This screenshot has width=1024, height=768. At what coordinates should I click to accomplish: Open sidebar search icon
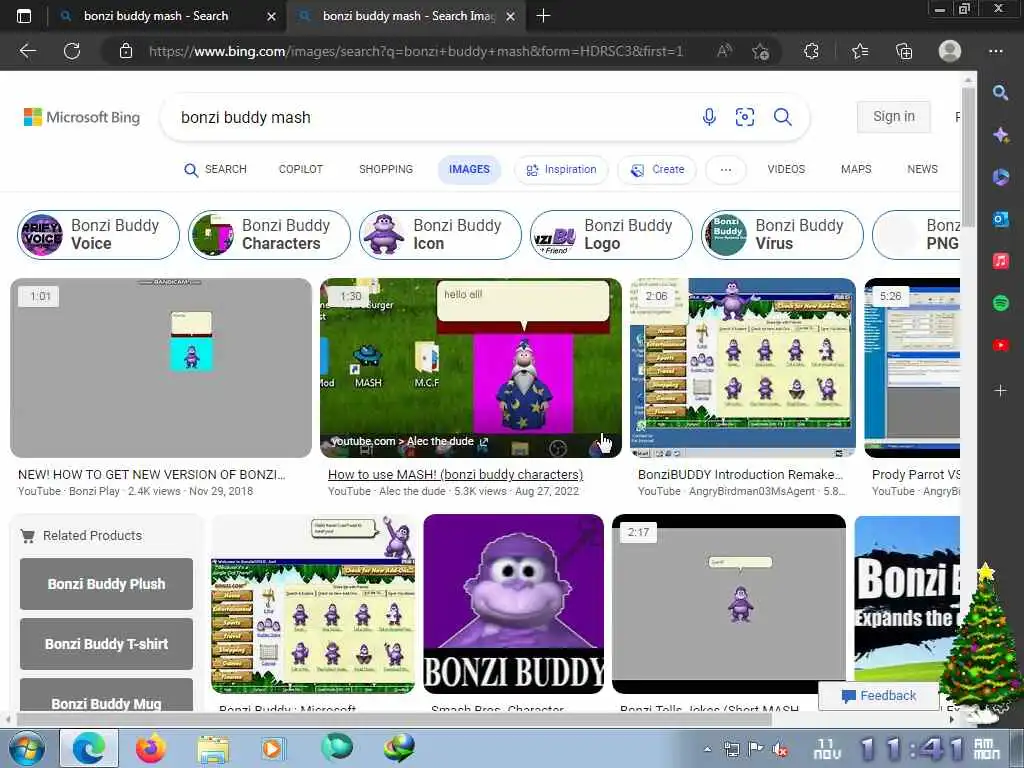[x=1000, y=93]
